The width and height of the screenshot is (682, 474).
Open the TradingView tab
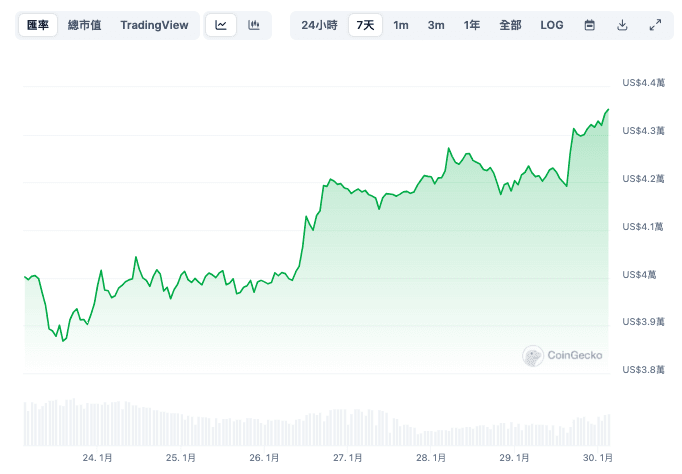click(154, 25)
